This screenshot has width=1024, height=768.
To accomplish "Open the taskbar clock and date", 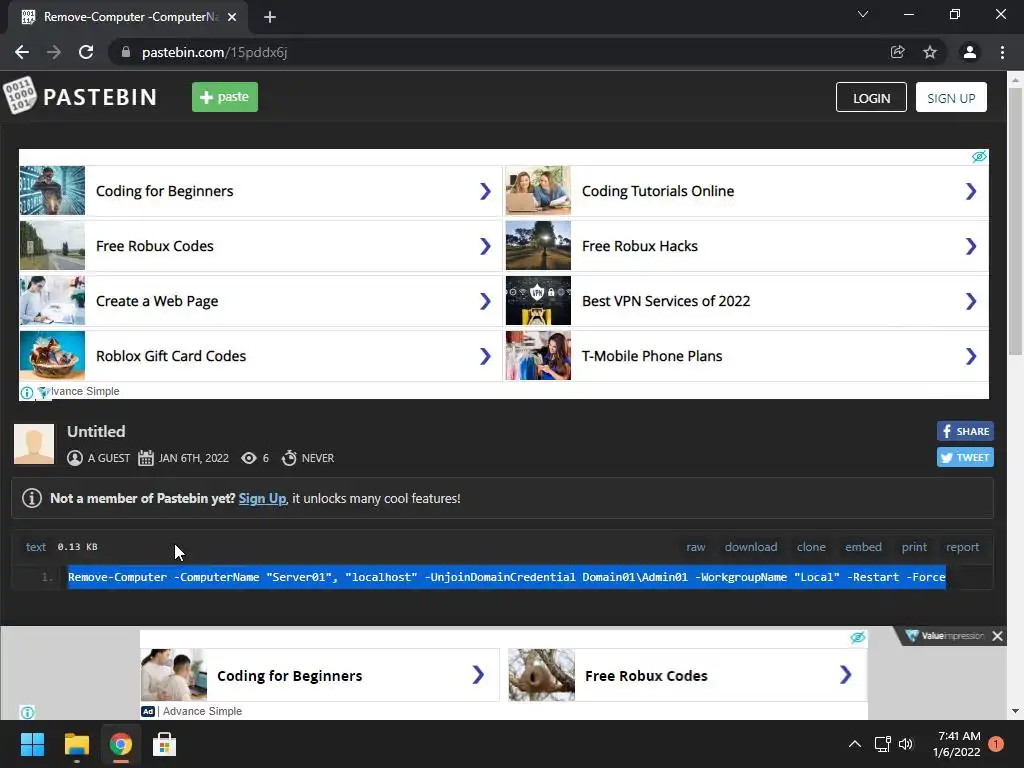I will [x=957, y=744].
